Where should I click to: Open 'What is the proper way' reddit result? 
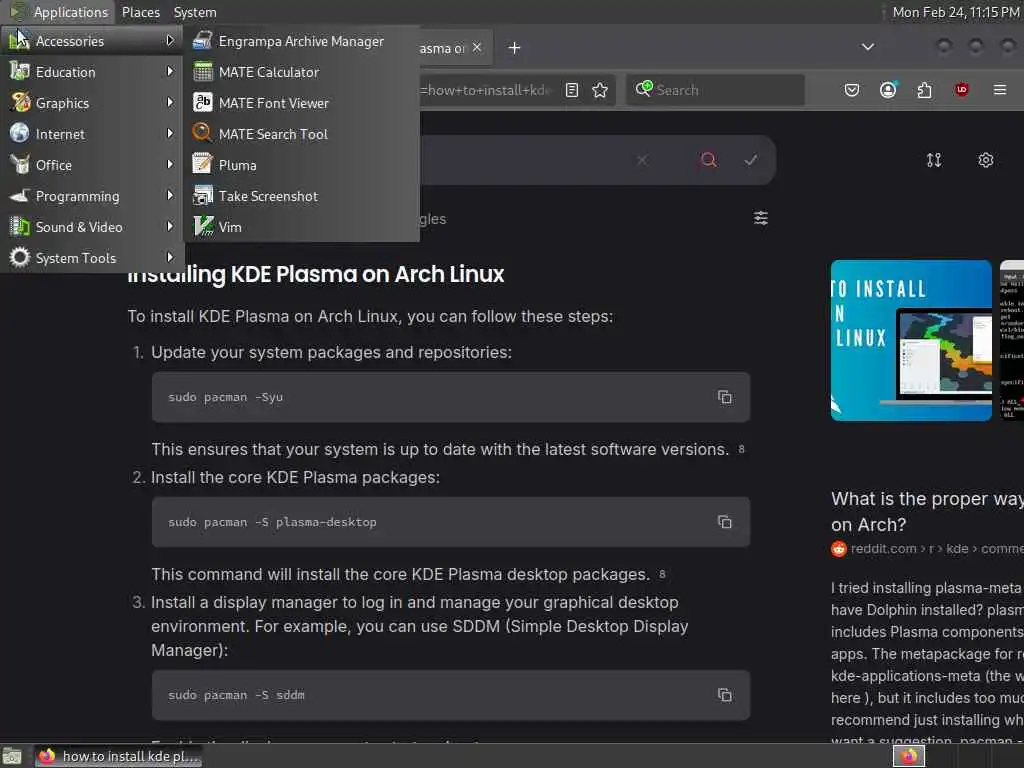(927, 511)
